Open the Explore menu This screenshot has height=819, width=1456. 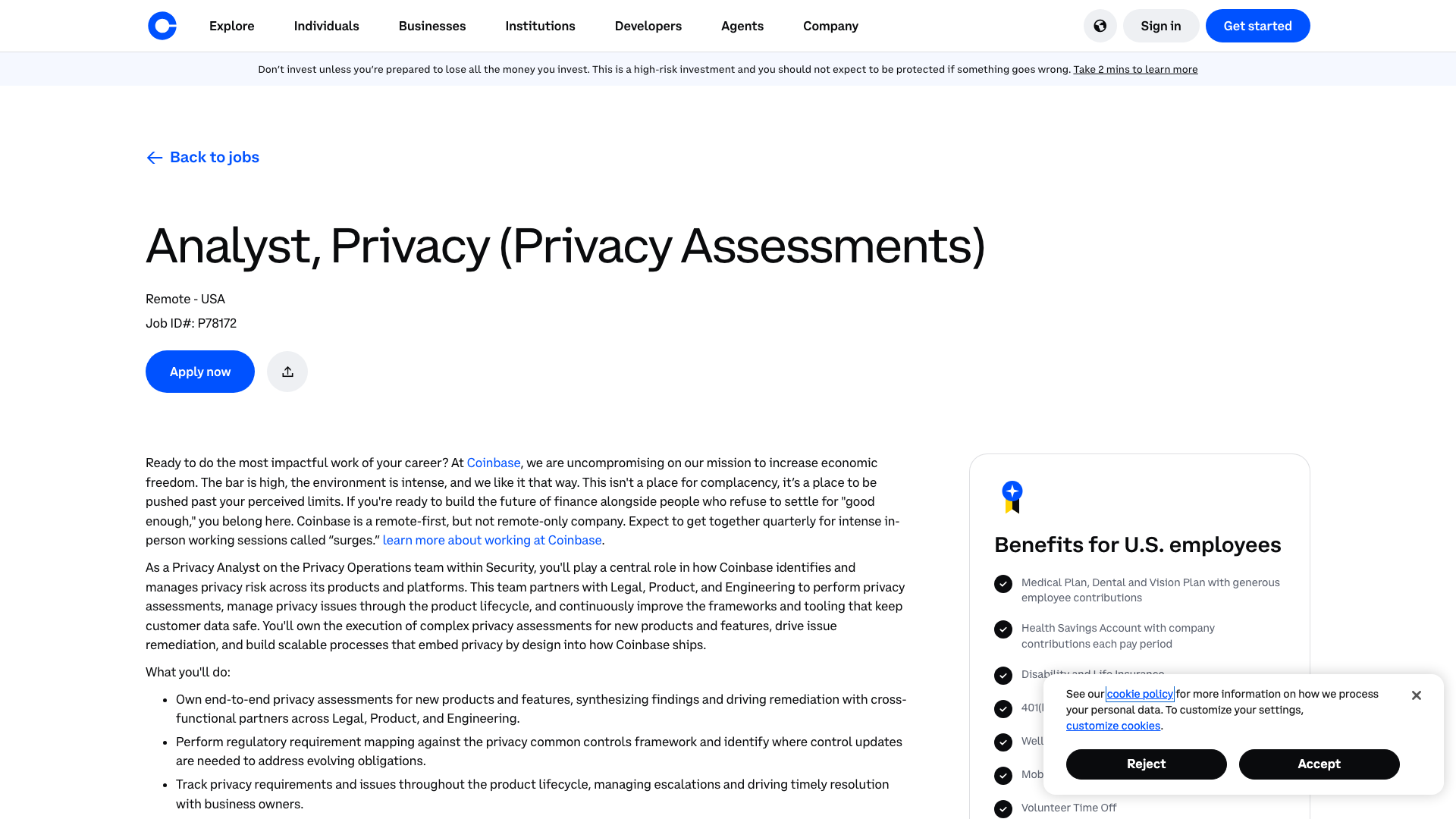coord(232,26)
